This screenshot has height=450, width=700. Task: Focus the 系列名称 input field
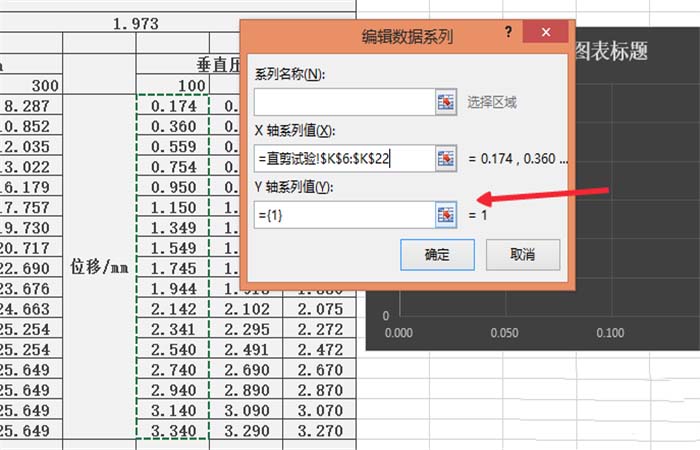[x=344, y=102]
